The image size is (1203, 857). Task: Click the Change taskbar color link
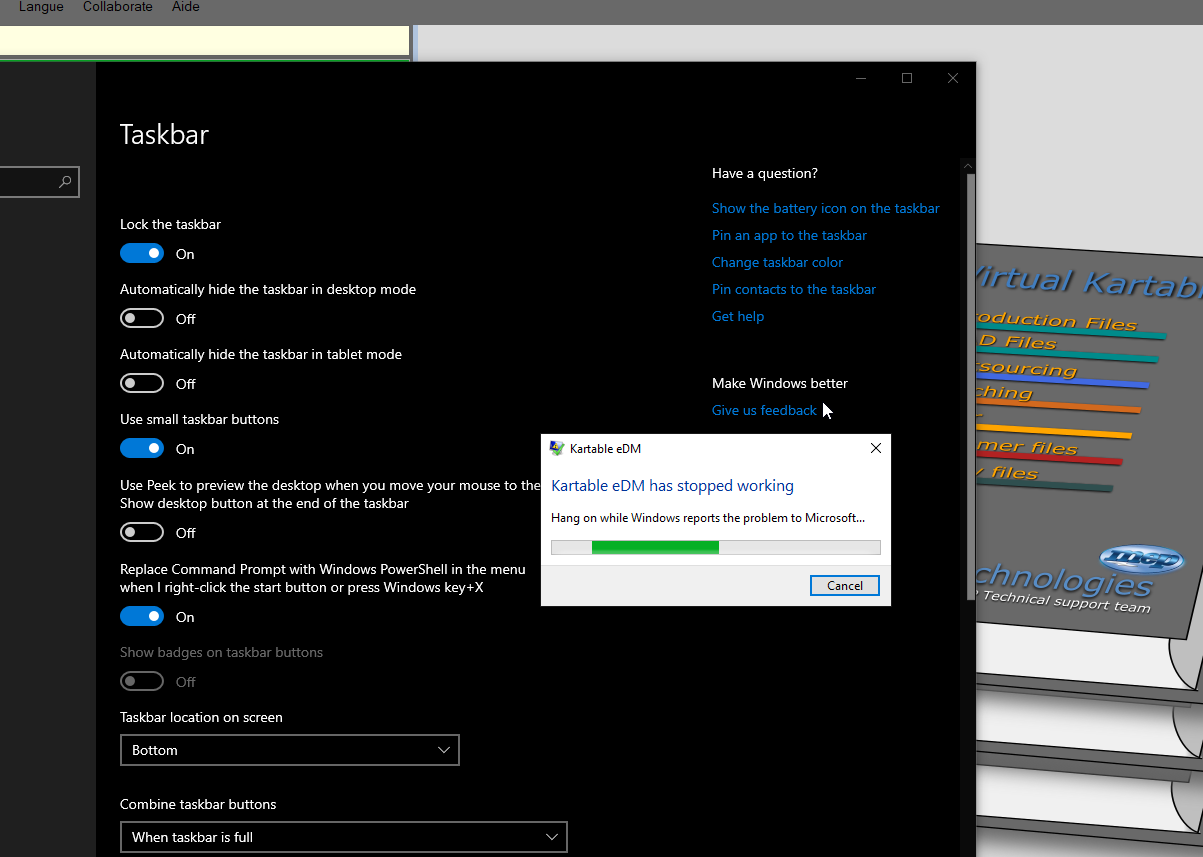coord(777,262)
